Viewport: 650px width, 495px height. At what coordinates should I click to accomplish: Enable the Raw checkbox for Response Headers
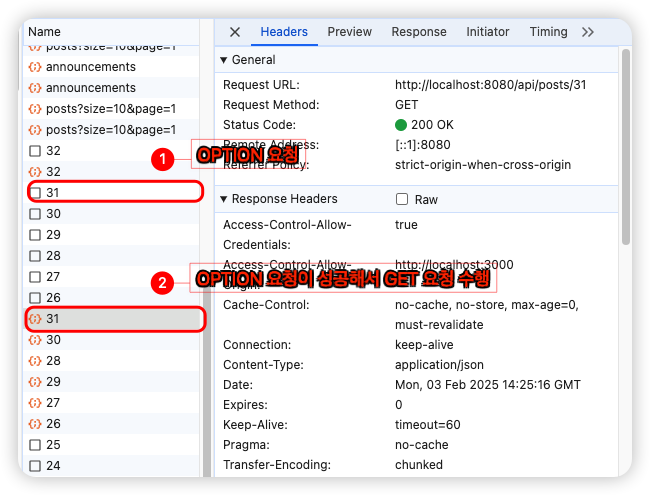[x=402, y=199]
